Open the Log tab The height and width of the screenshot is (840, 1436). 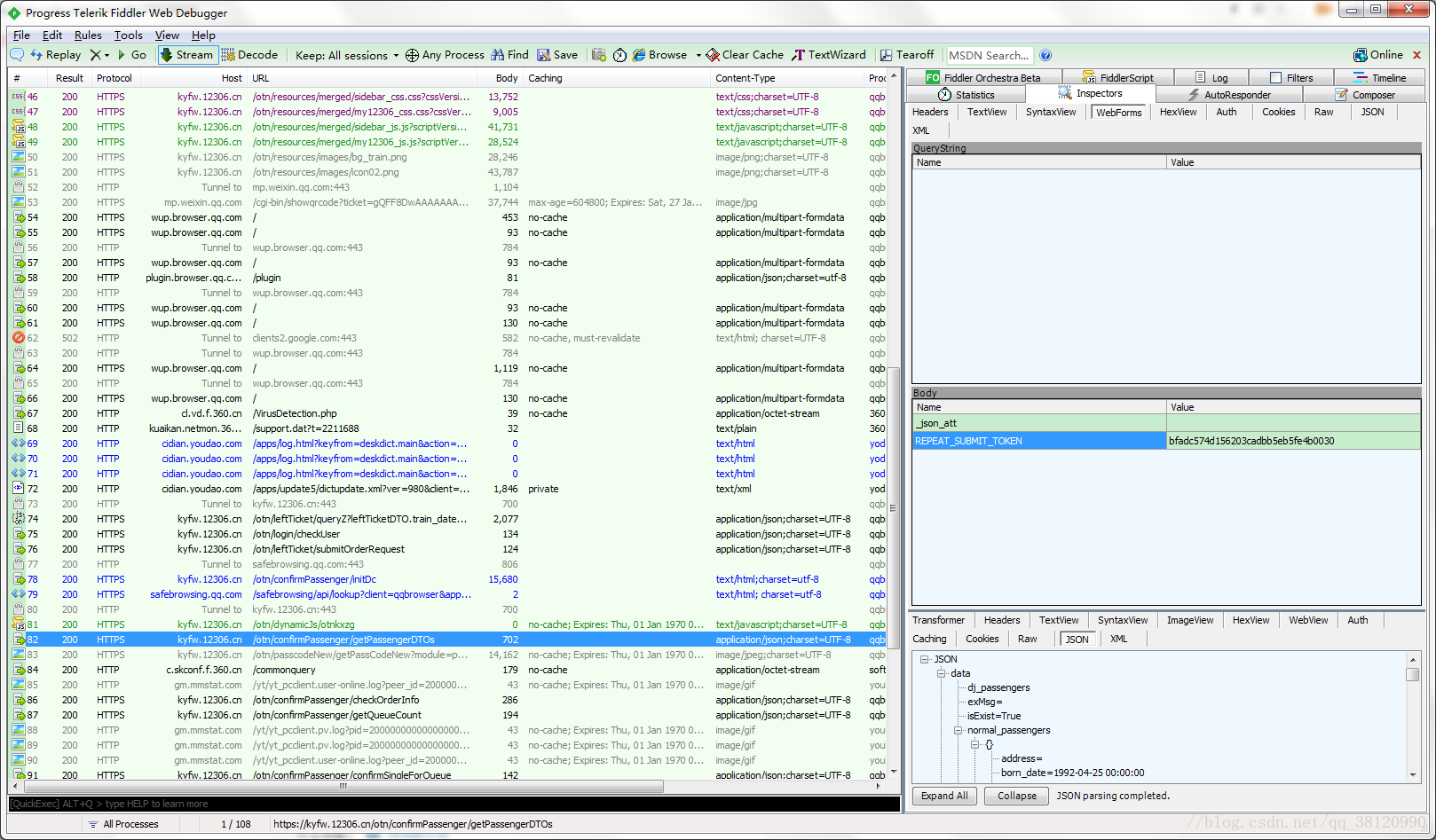point(1211,78)
